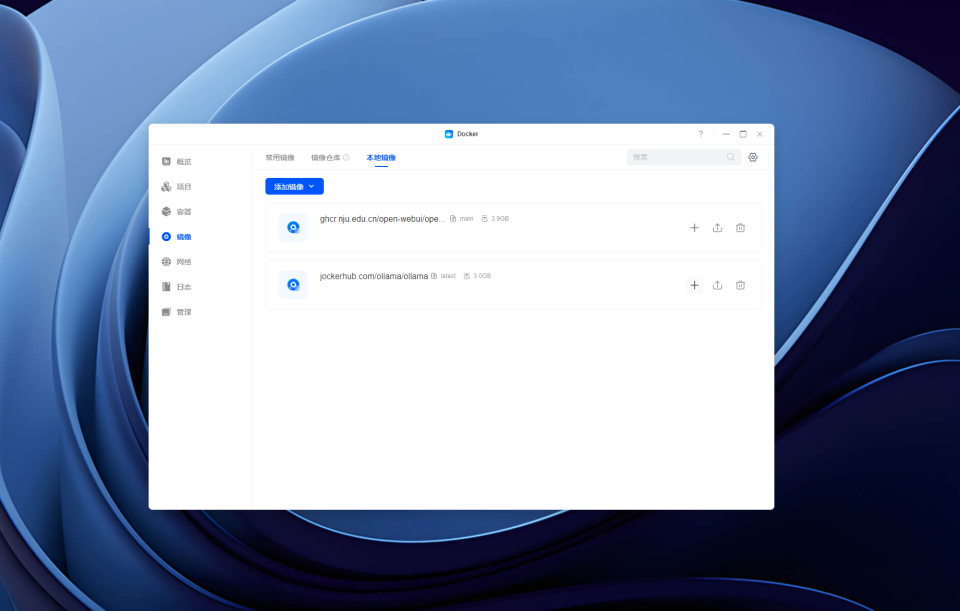Export the open-webui image
The height and width of the screenshot is (611, 960).
(718, 228)
